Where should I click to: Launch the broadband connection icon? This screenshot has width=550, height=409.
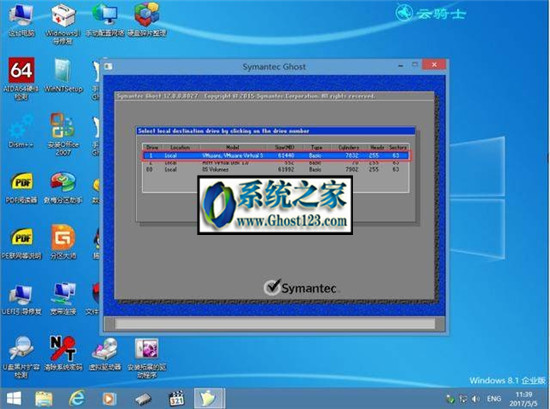63,298
